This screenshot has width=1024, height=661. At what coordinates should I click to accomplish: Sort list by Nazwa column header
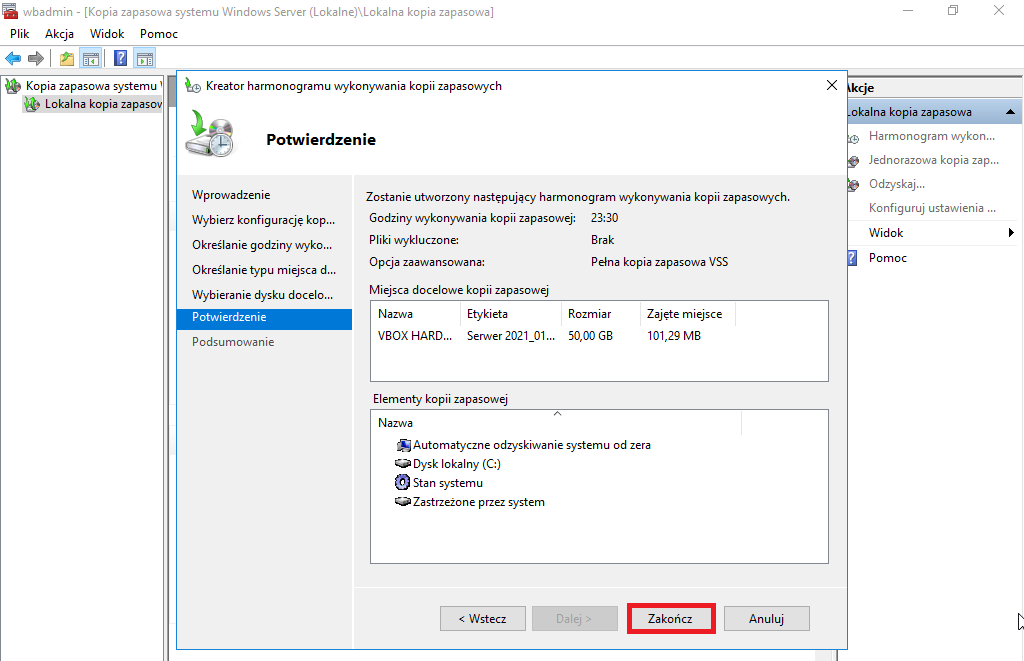(395, 423)
